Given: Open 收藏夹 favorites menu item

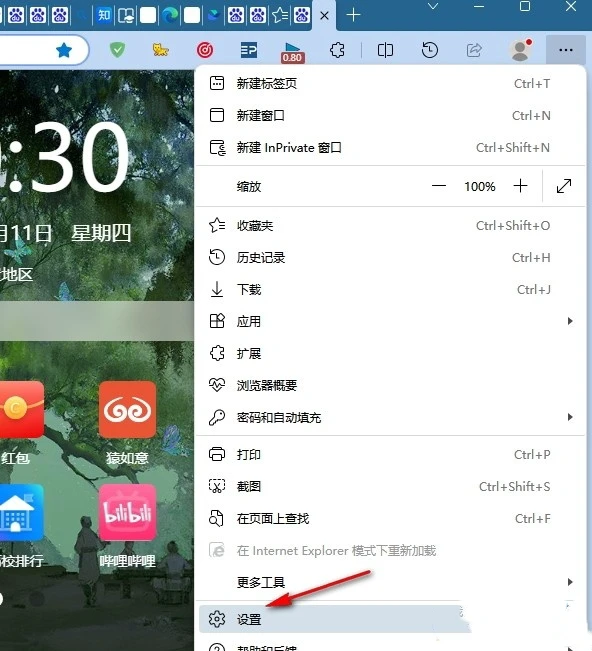Looking at the screenshot, I should pos(389,225).
